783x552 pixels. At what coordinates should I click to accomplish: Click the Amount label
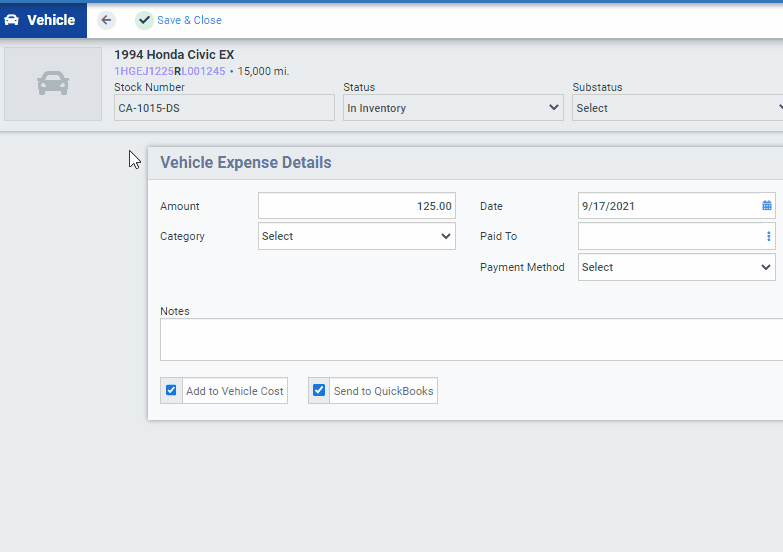(180, 206)
